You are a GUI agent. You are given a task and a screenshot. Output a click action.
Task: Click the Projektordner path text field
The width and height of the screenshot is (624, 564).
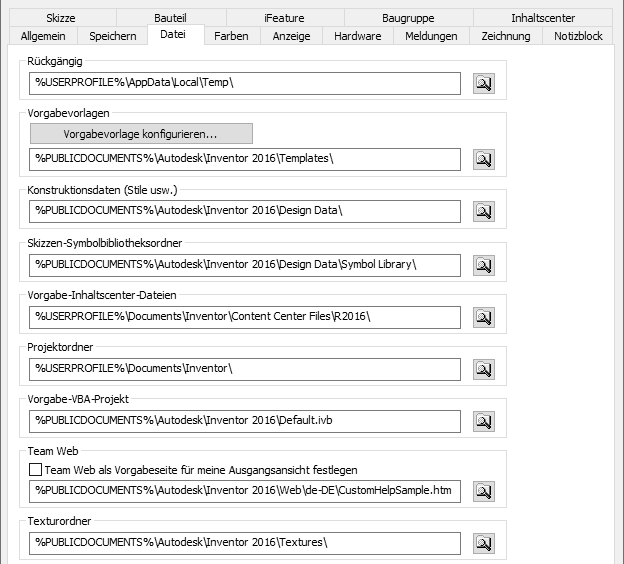coord(245,369)
